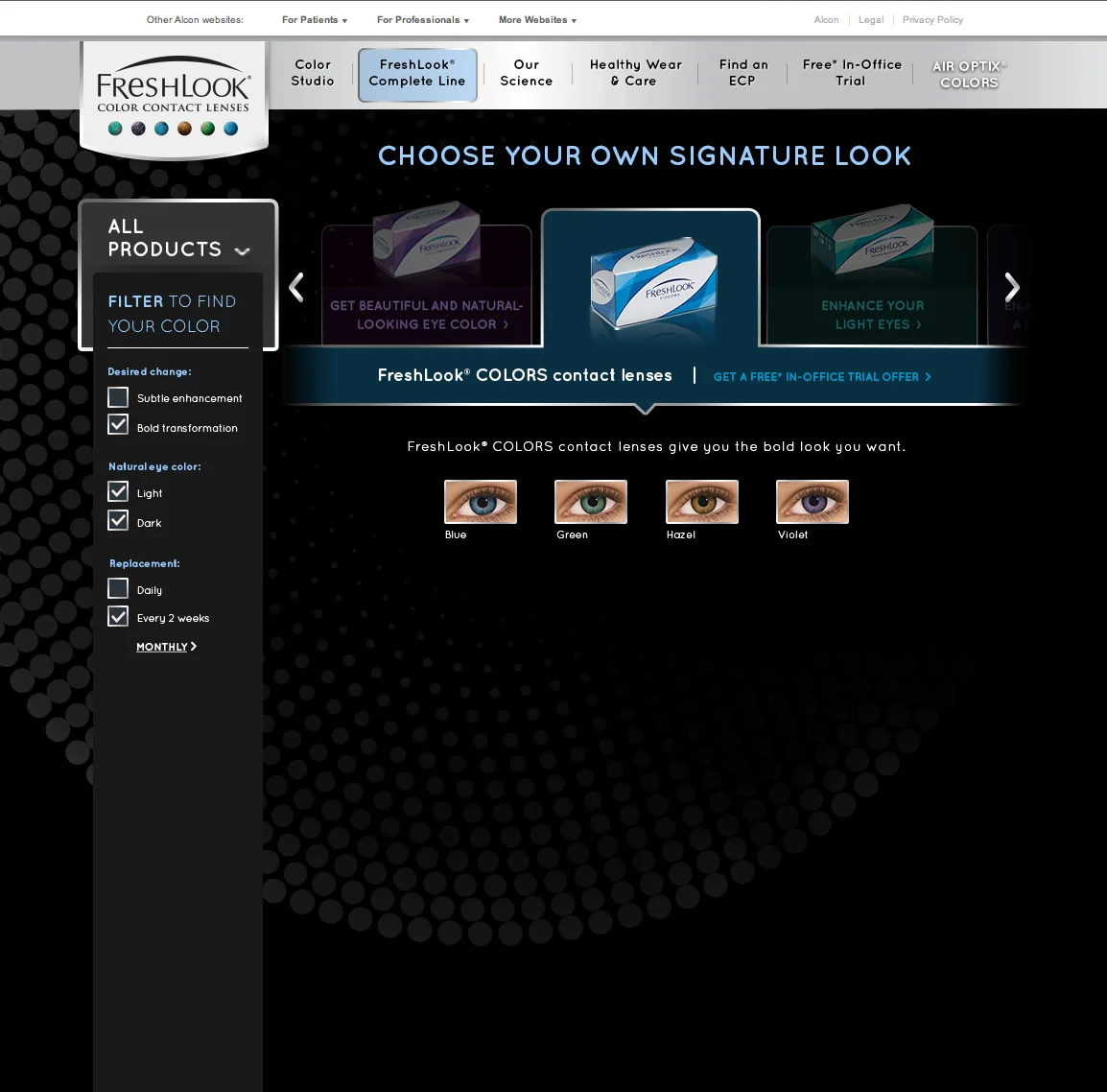The width and height of the screenshot is (1107, 1092).
Task: Open the Privacy Policy link
Action: click(931, 20)
